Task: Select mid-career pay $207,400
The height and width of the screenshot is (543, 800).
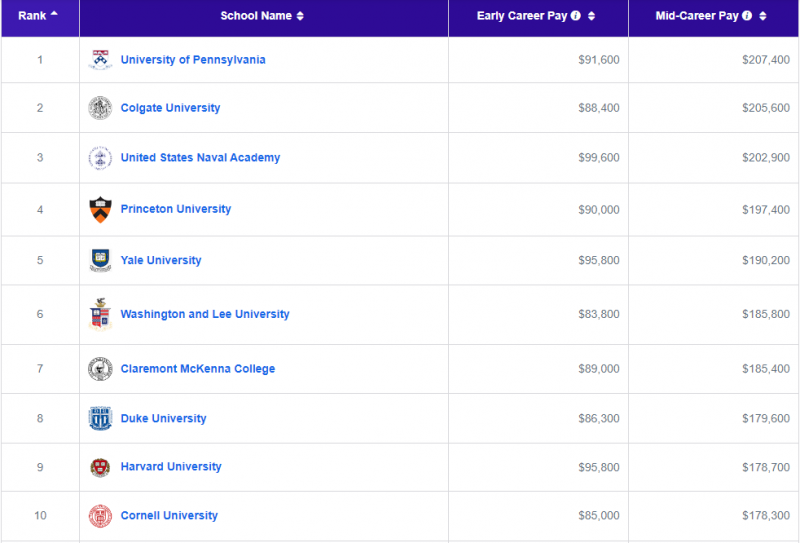Action: (x=766, y=60)
